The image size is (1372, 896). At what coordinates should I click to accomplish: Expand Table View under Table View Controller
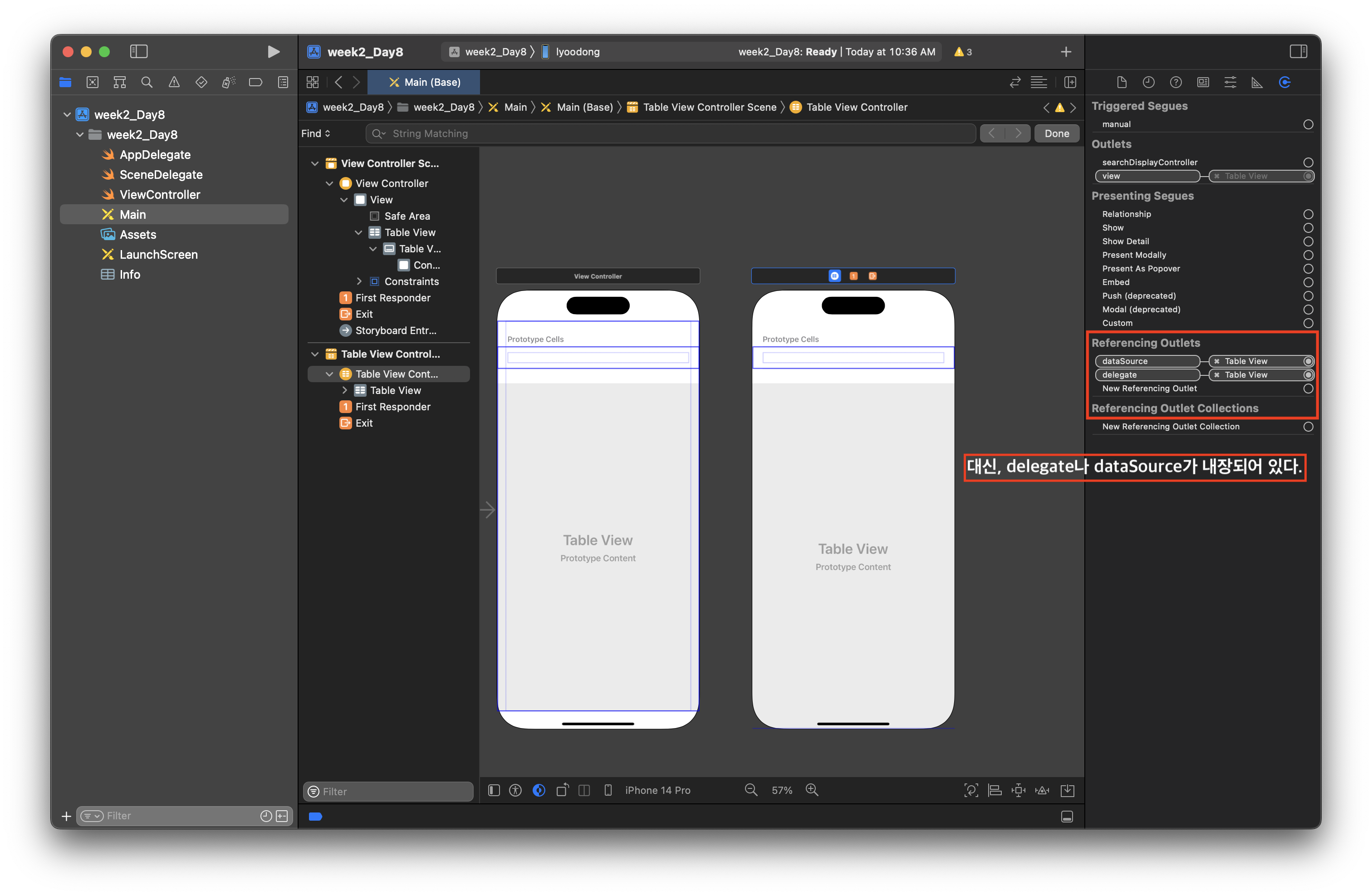(344, 390)
